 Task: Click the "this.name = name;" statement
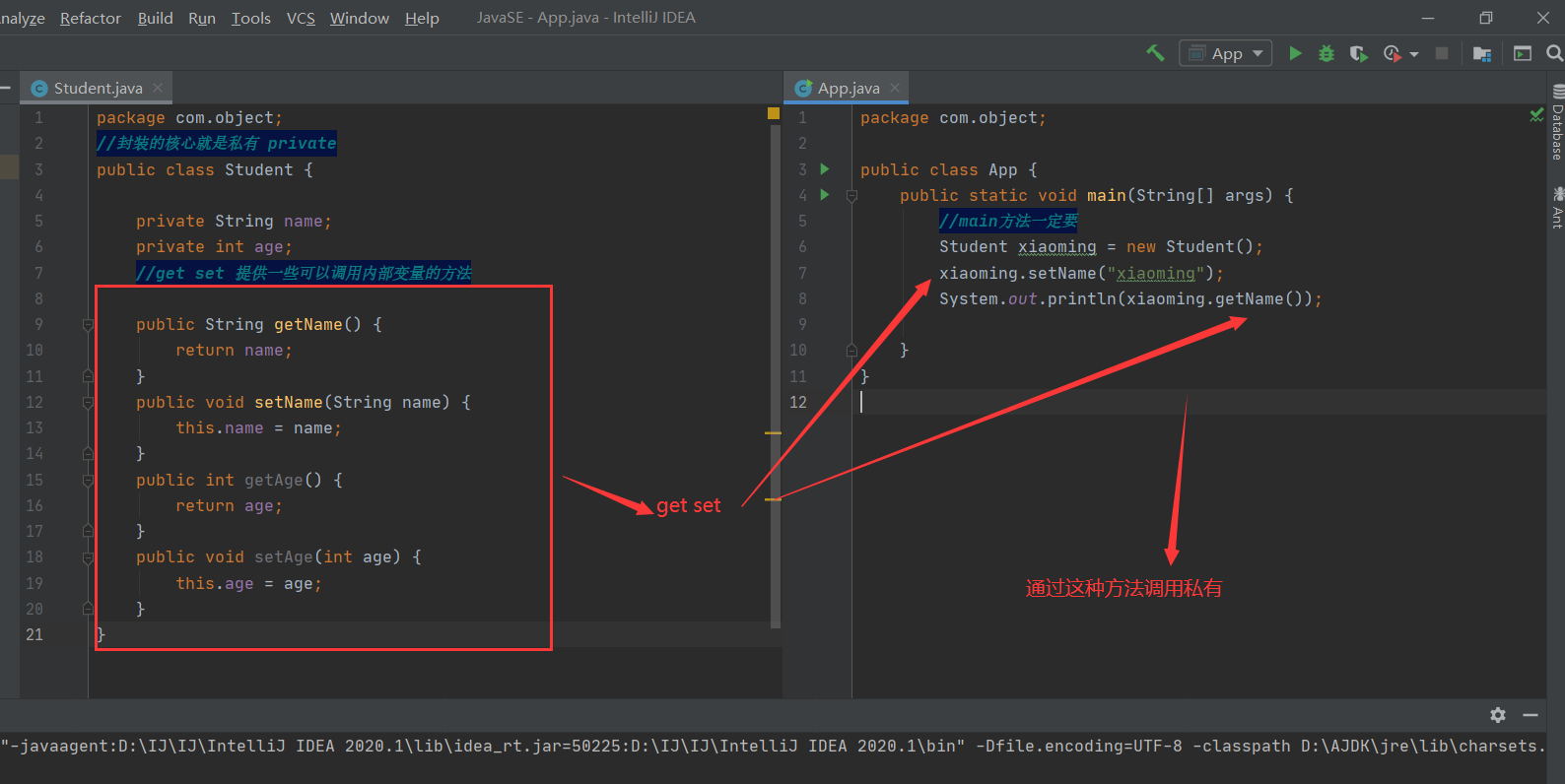click(x=258, y=428)
